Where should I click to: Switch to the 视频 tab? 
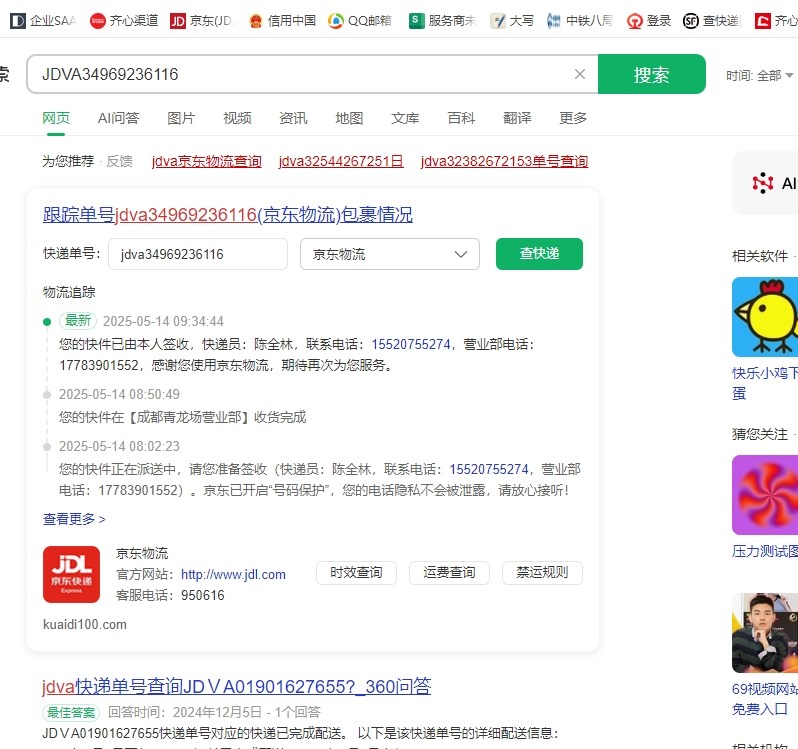click(x=237, y=118)
